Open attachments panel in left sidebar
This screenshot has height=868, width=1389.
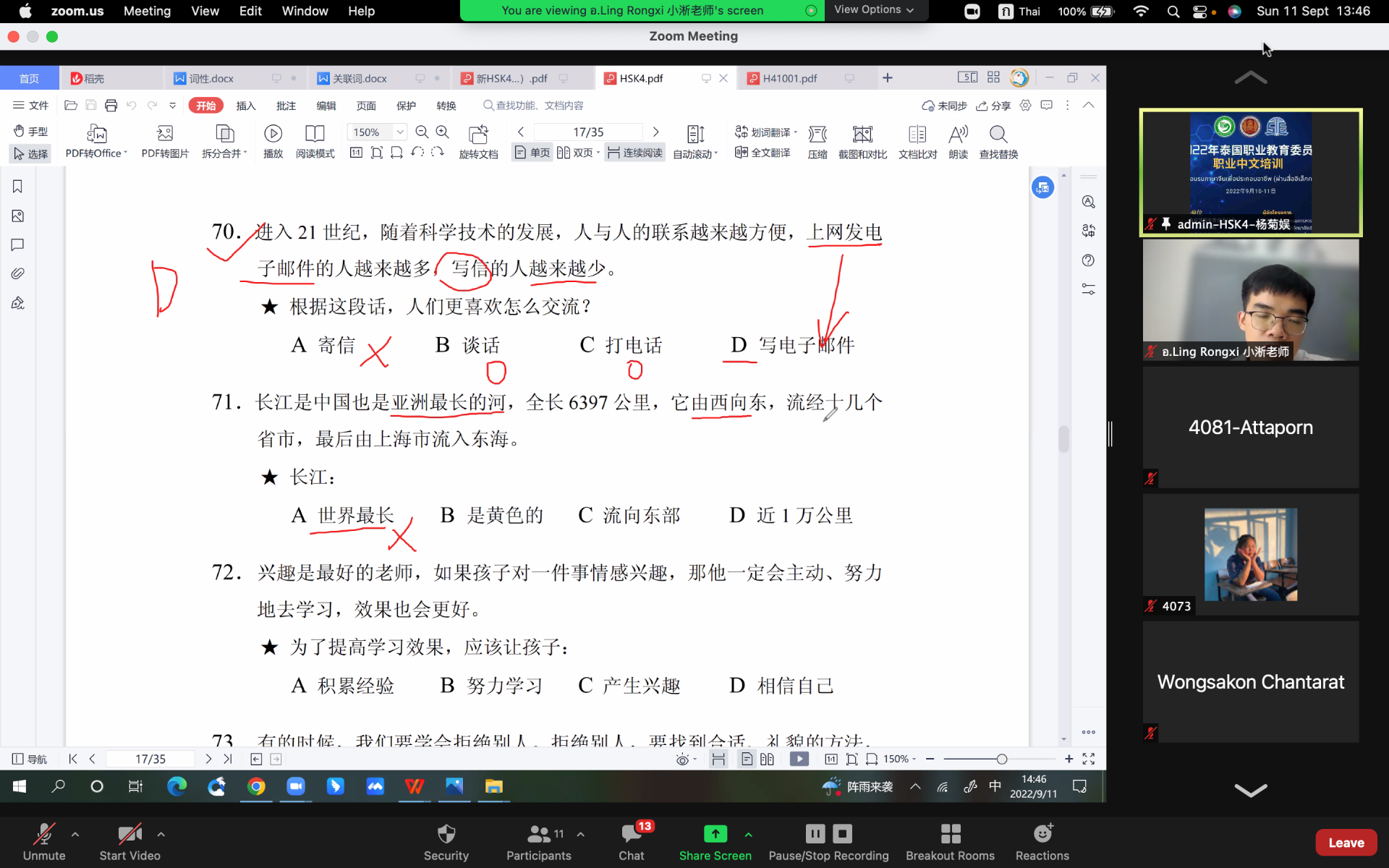pyautogui.click(x=18, y=273)
